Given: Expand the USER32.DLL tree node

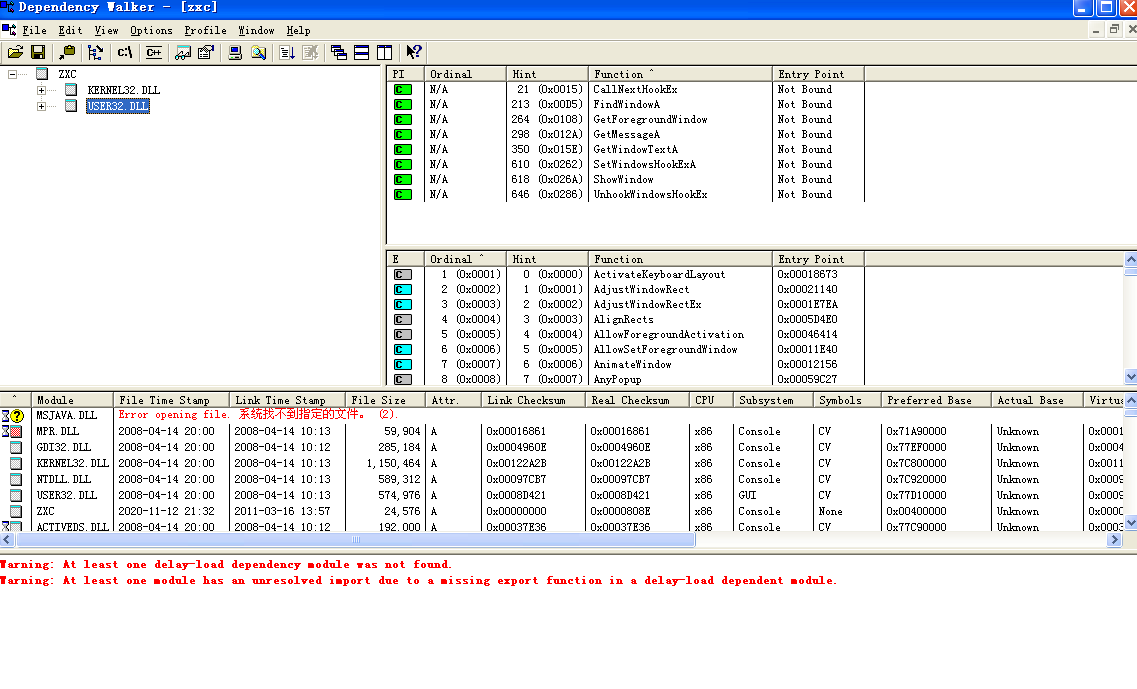Looking at the screenshot, I should (41, 106).
